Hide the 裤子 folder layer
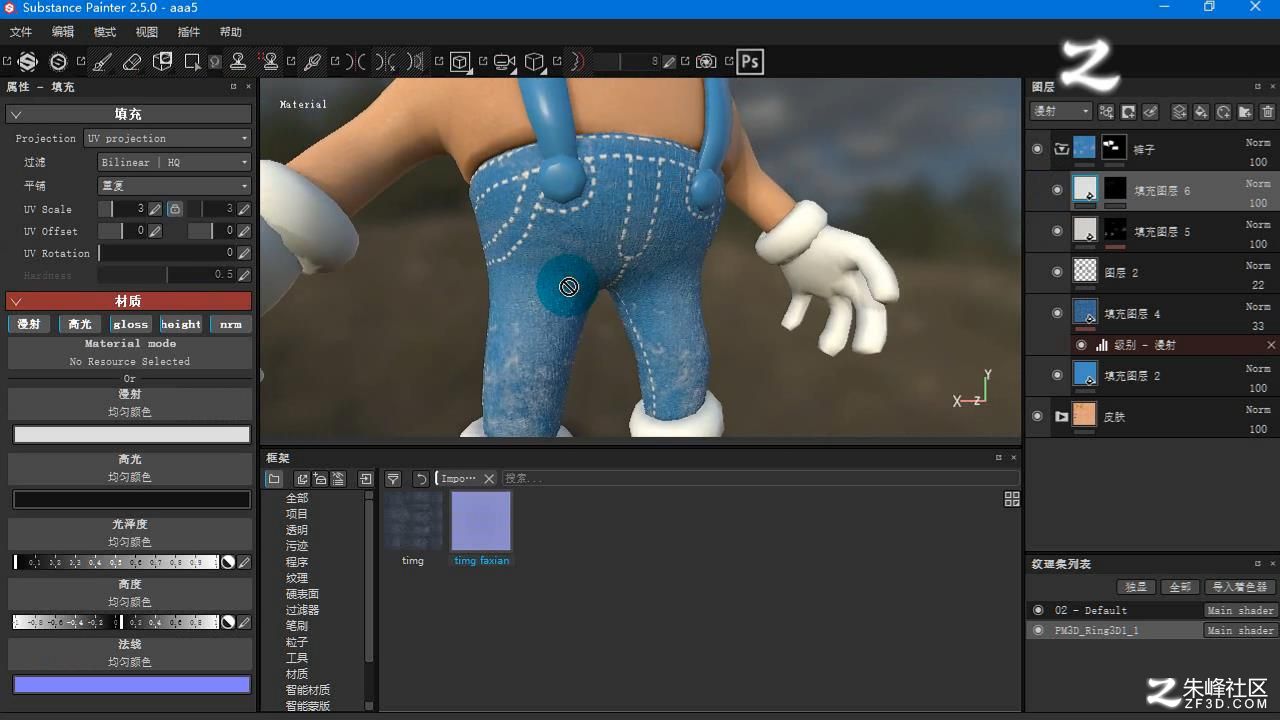 (1037, 149)
